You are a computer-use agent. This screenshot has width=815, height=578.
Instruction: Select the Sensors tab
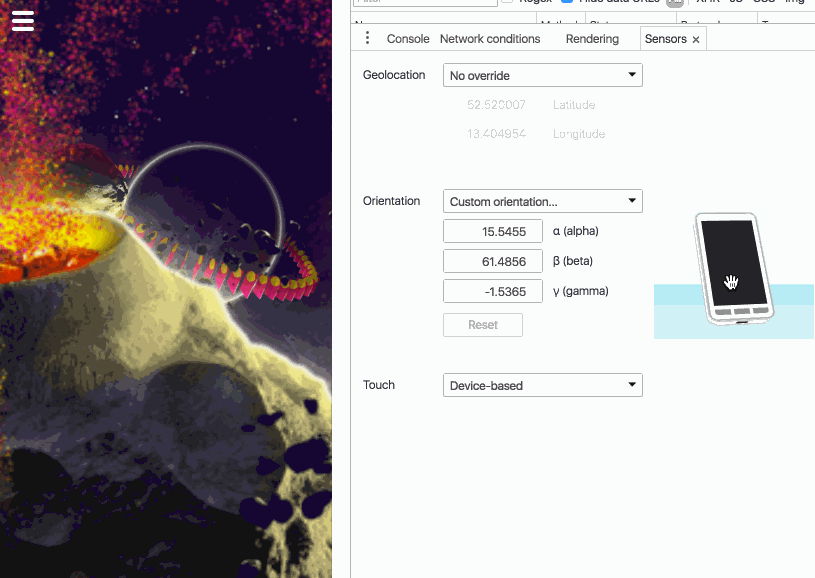pyautogui.click(x=665, y=39)
